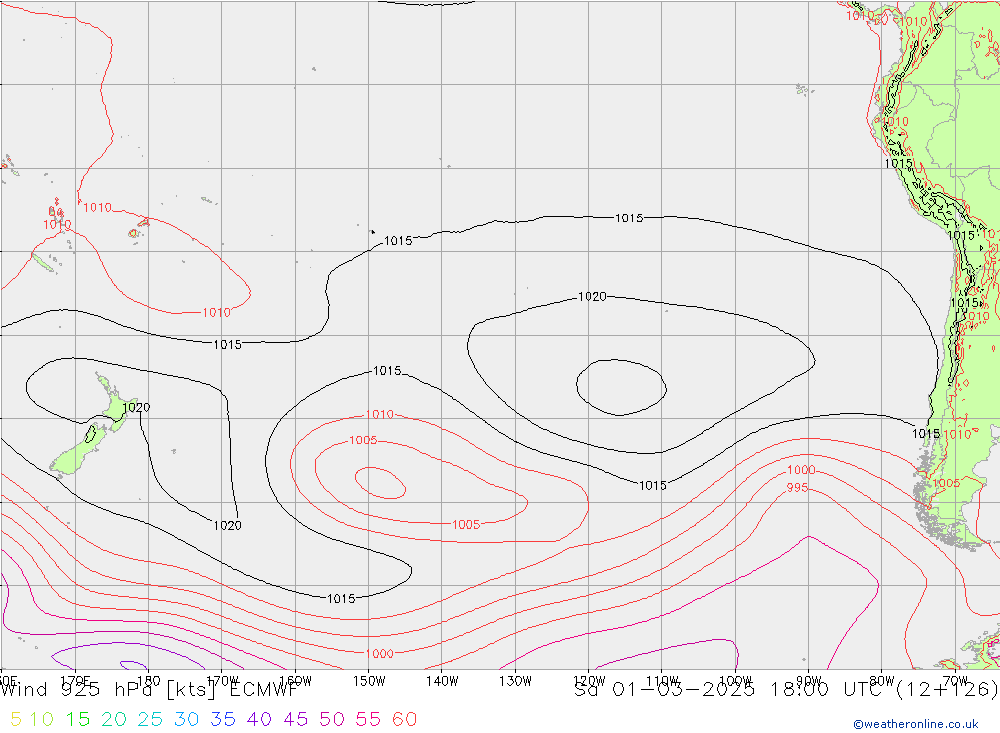Click the '45' knots legend value
Image resolution: width=1000 pixels, height=733 pixels.
click(x=296, y=720)
